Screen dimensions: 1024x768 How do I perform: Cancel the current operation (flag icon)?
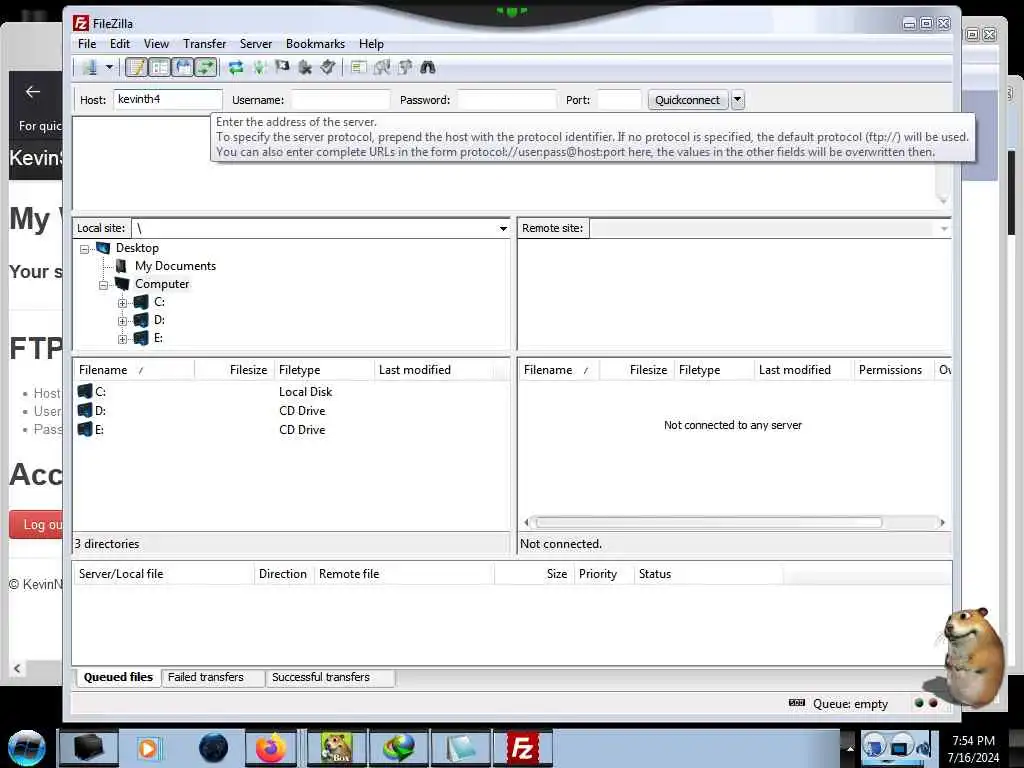(282, 67)
